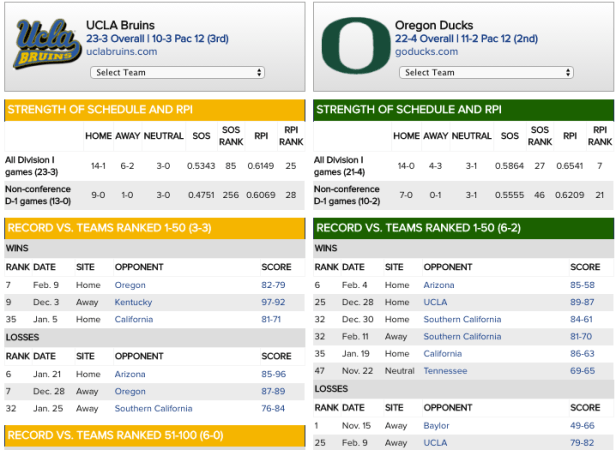Open the 69-65 Tennessee game score
Image resolution: width=616 pixels, height=450 pixels.
584,370
